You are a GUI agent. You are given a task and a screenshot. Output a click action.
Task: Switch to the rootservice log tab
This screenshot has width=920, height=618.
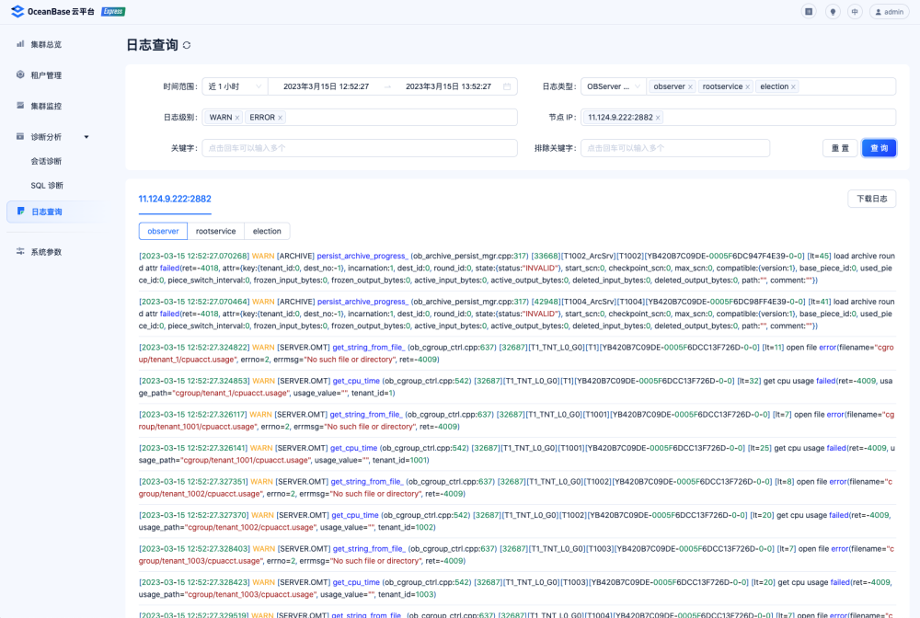click(216, 231)
